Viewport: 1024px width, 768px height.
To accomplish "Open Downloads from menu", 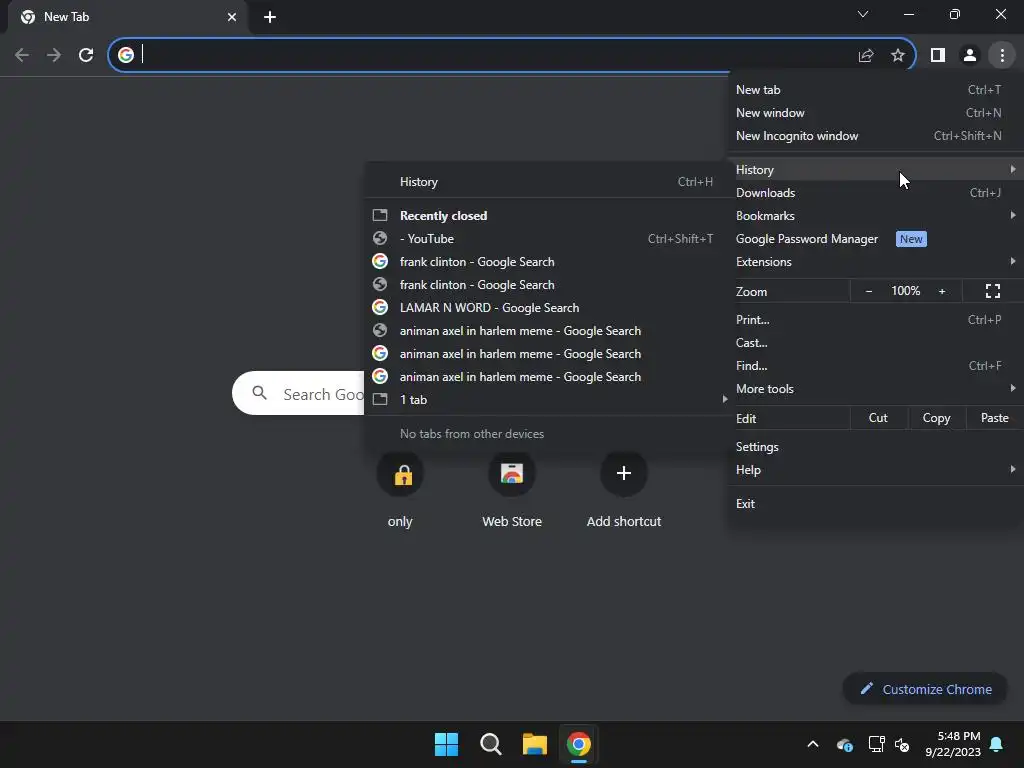I will pyautogui.click(x=874, y=193).
